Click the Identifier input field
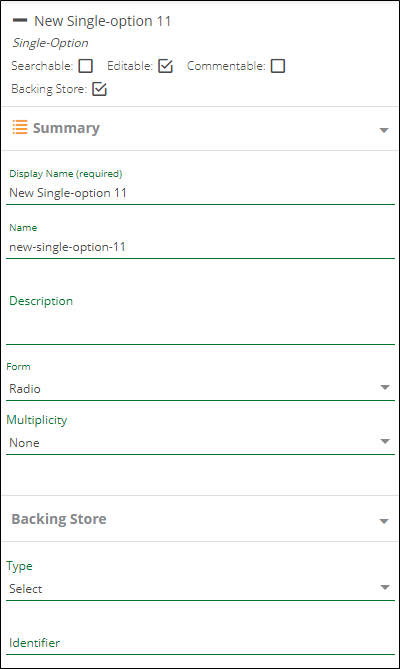 point(200,643)
